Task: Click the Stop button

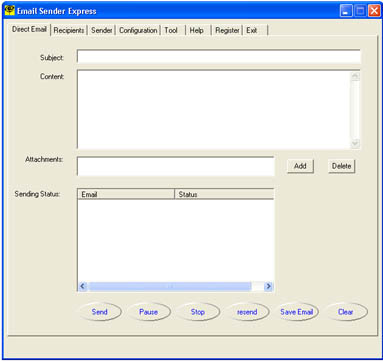Action: point(198,312)
